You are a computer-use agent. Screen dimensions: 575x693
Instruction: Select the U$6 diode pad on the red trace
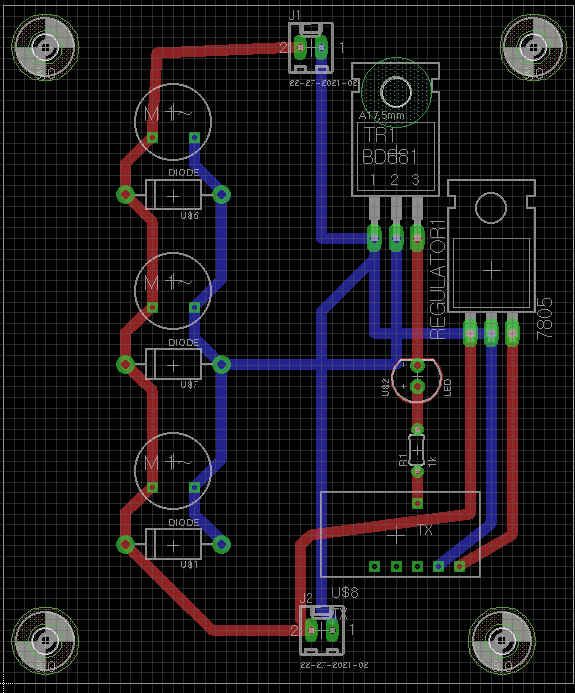tap(125, 194)
